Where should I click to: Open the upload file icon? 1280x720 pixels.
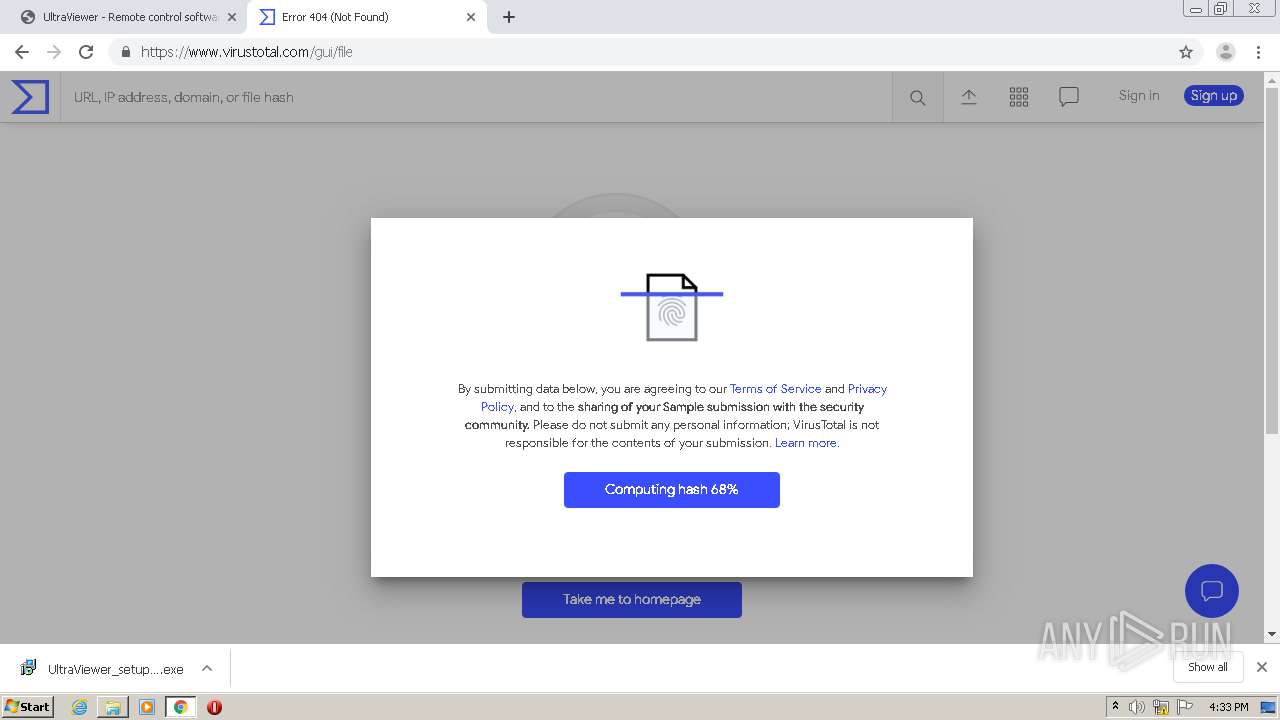click(969, 96)
